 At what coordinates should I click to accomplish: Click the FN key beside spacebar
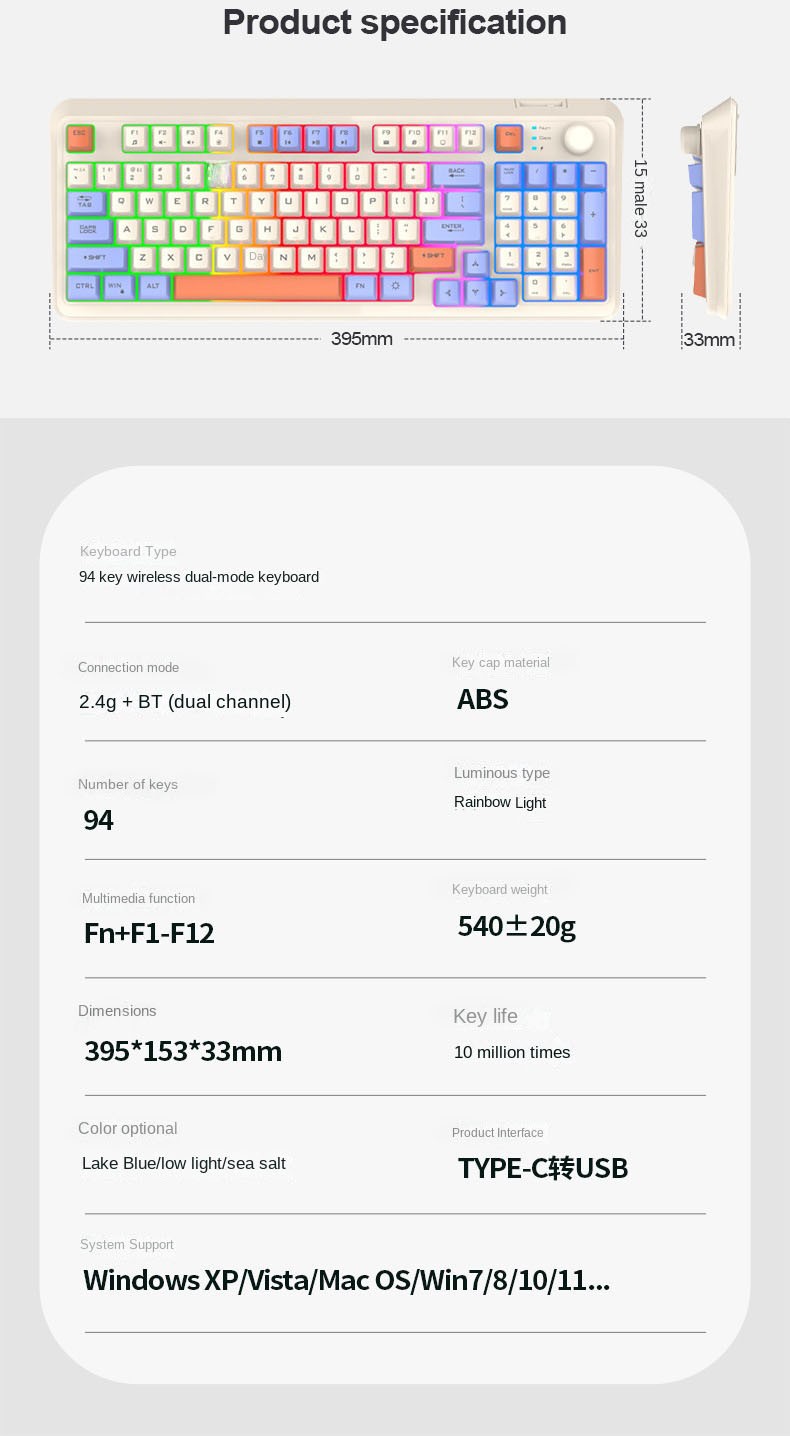coord(360,287)
